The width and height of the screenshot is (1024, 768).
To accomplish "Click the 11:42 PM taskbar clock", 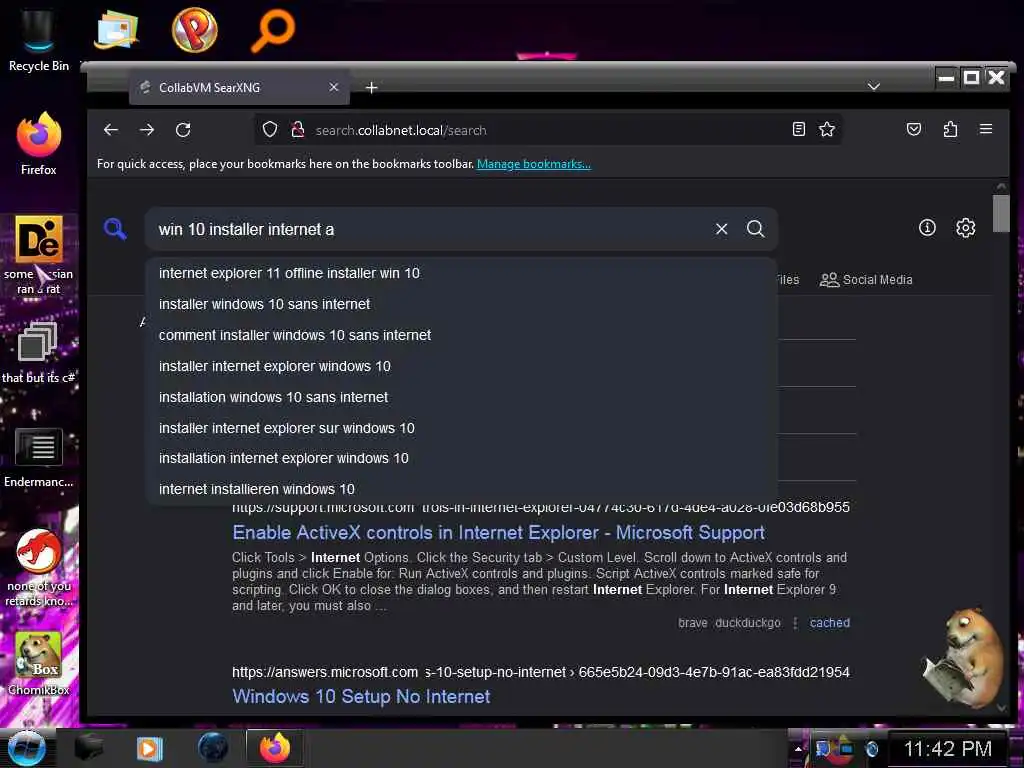I will [947, 749].
